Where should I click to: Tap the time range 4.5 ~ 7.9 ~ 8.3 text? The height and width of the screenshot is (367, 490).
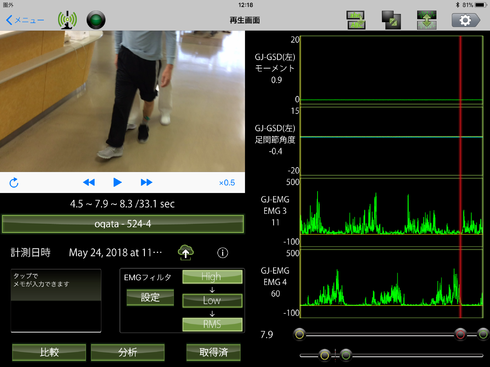tap(122, 204)
